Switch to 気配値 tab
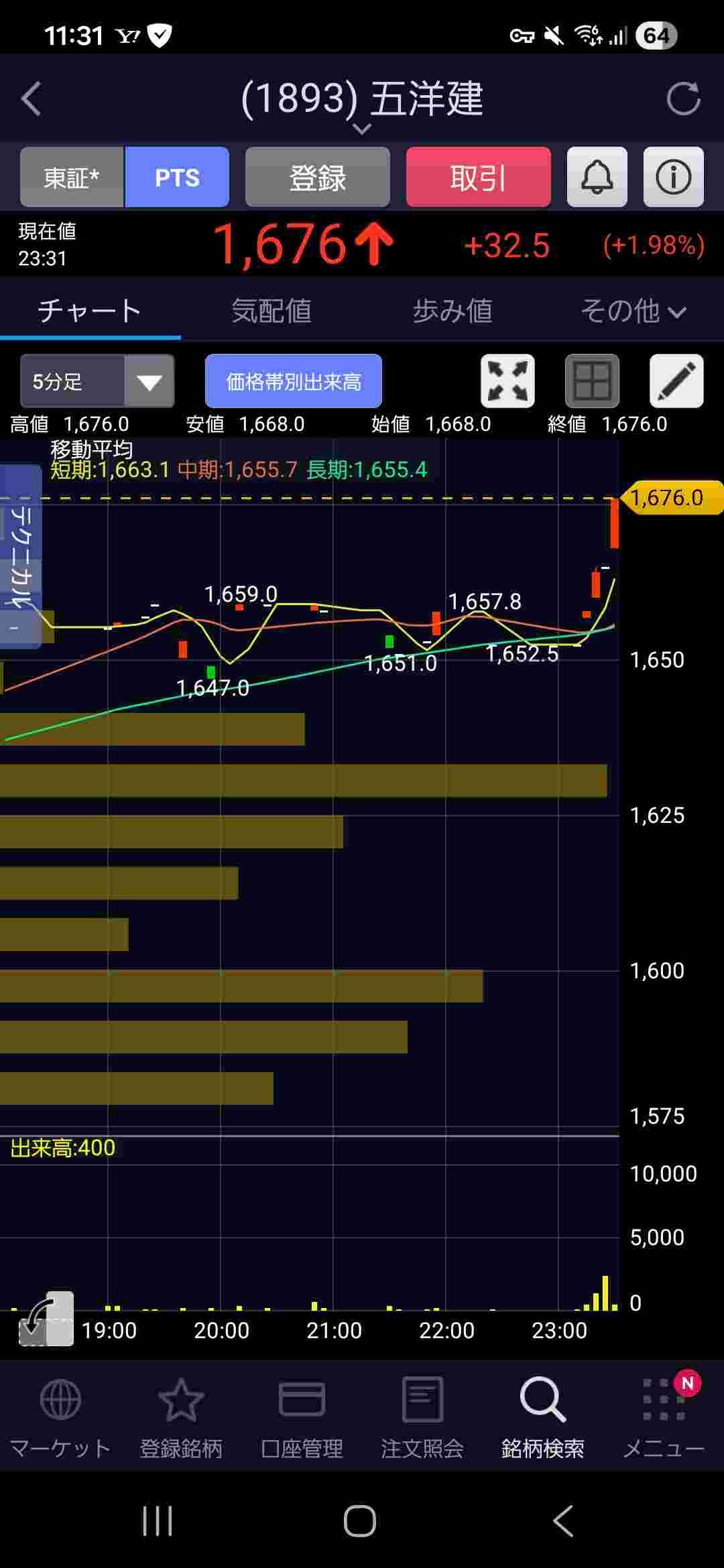The height and width of the screenshot is (1568, 724). click(x=271, y=311)
